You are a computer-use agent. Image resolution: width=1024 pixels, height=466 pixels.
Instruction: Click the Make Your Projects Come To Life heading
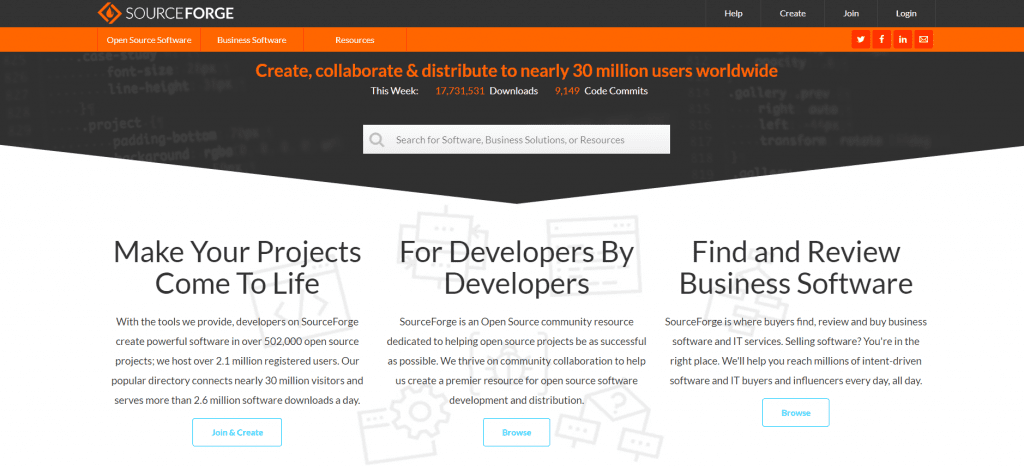pos(237,268)
